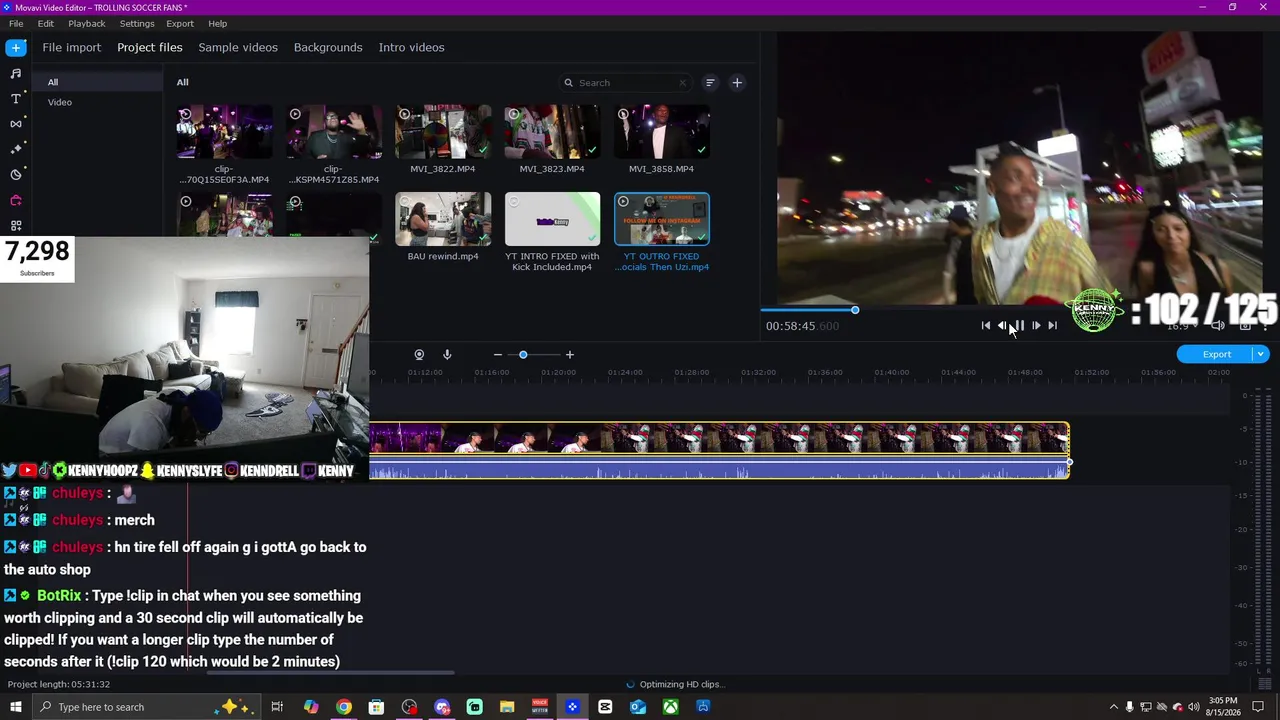Skip to previous clip in preview

[986, 326]
